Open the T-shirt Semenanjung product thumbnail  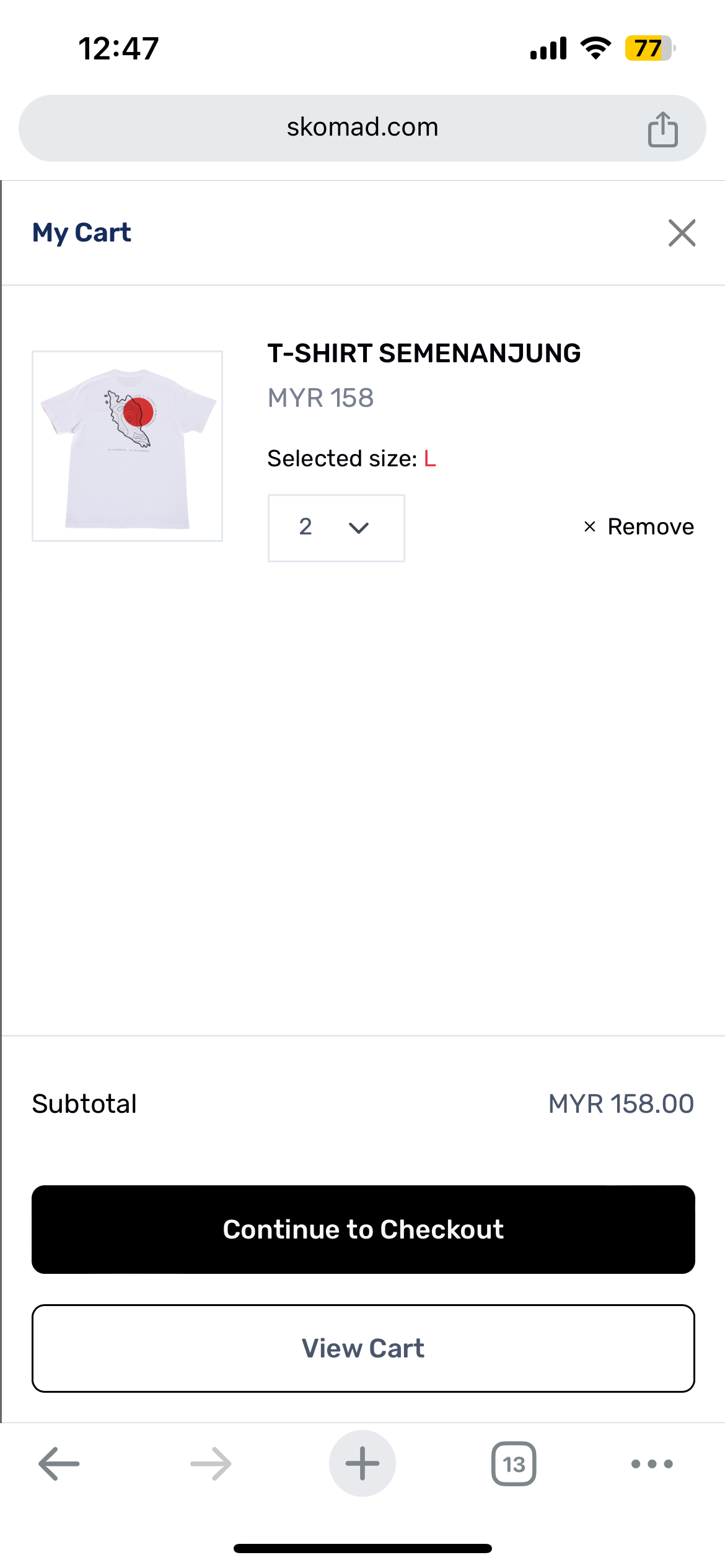coord(128,446)
